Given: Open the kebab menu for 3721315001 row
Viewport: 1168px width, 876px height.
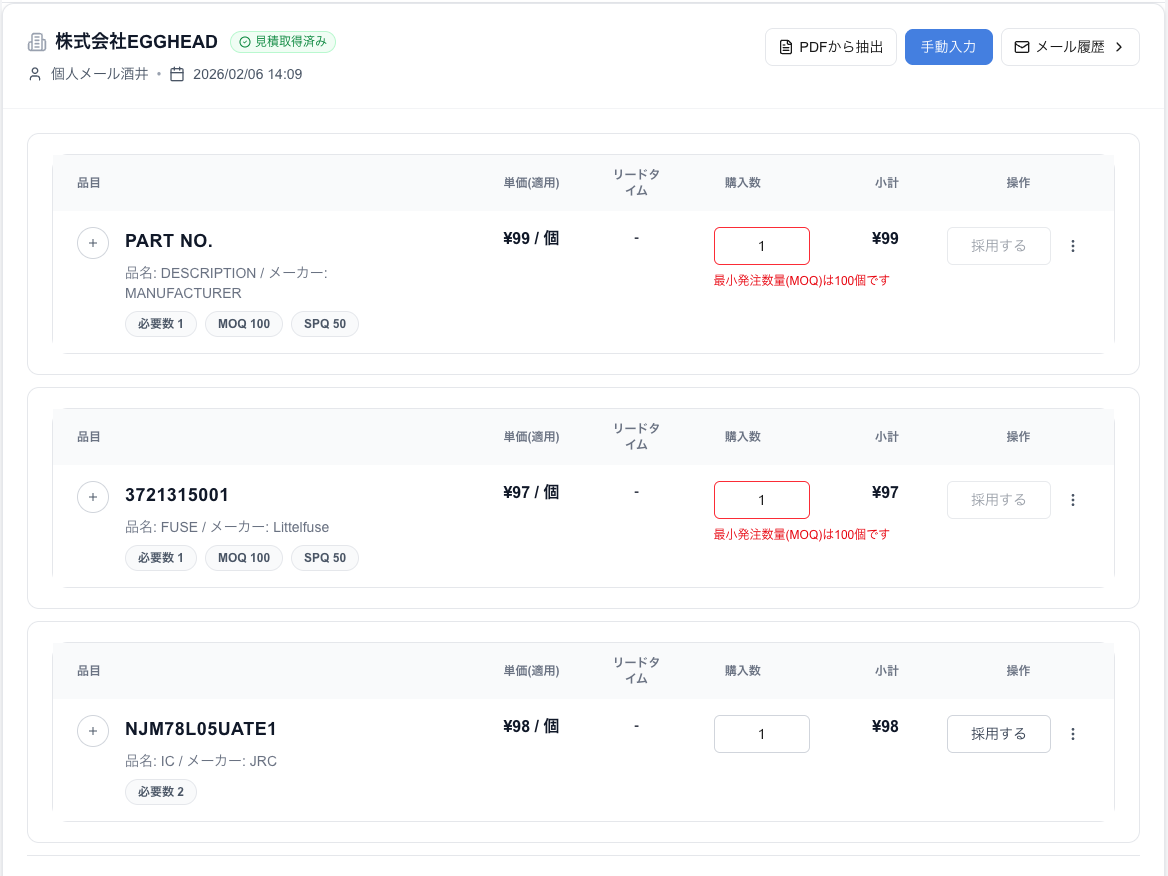Looking at the screenshot, I should 1073,500.
